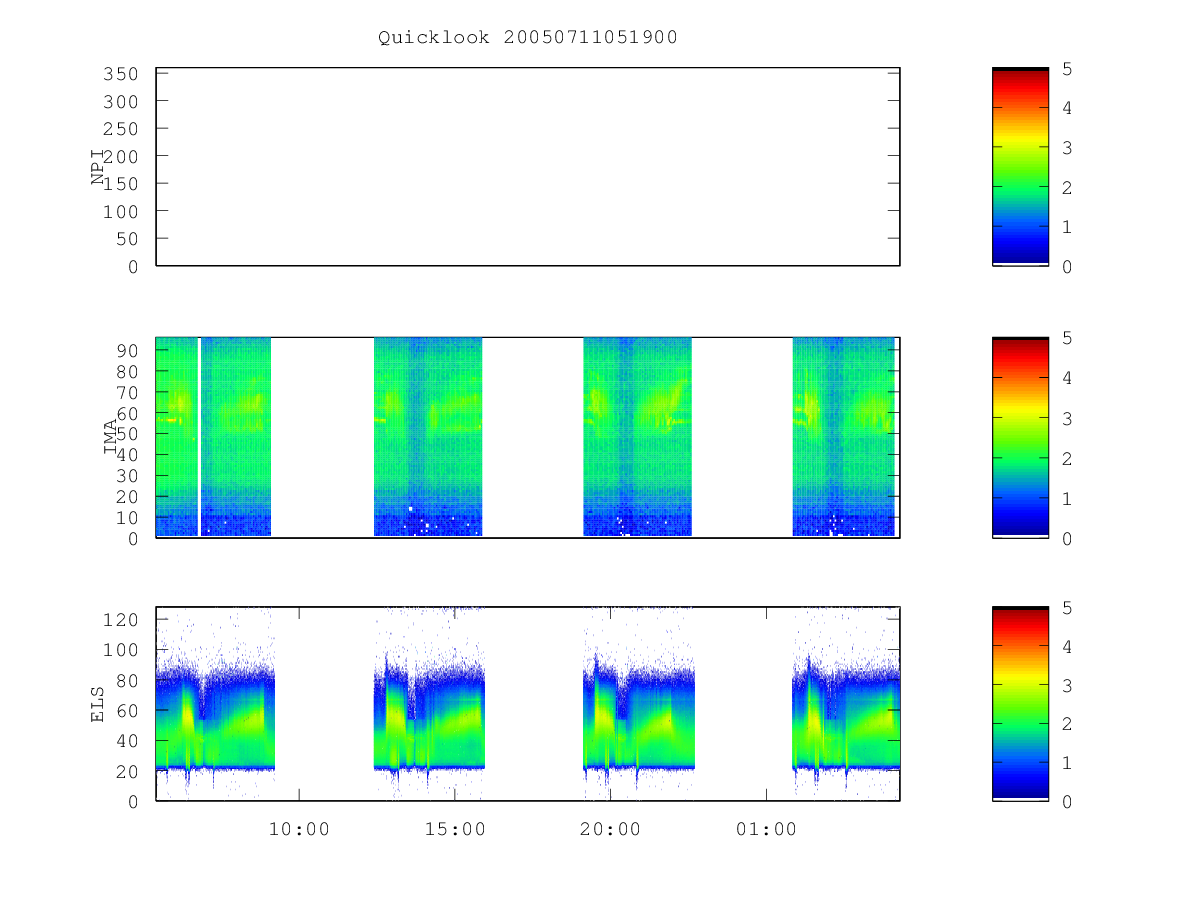Screen dimensions: 1200x900
Task: Click the ELS data block around 15:00
Action: point(430,715)
